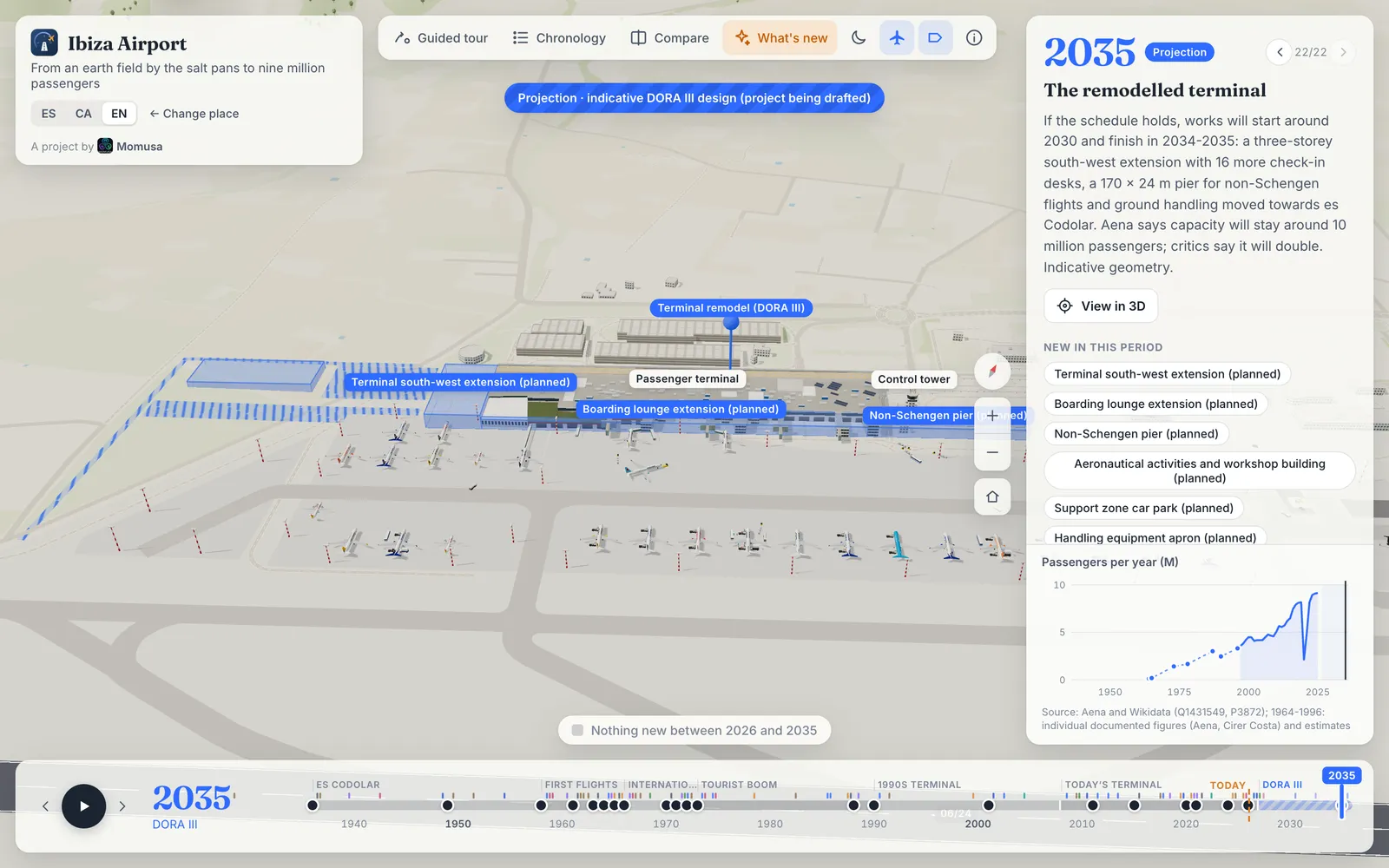Select EN language option
Image resolution: width=1389 pixels, height=868 pixels.
(x=119, y=114)
